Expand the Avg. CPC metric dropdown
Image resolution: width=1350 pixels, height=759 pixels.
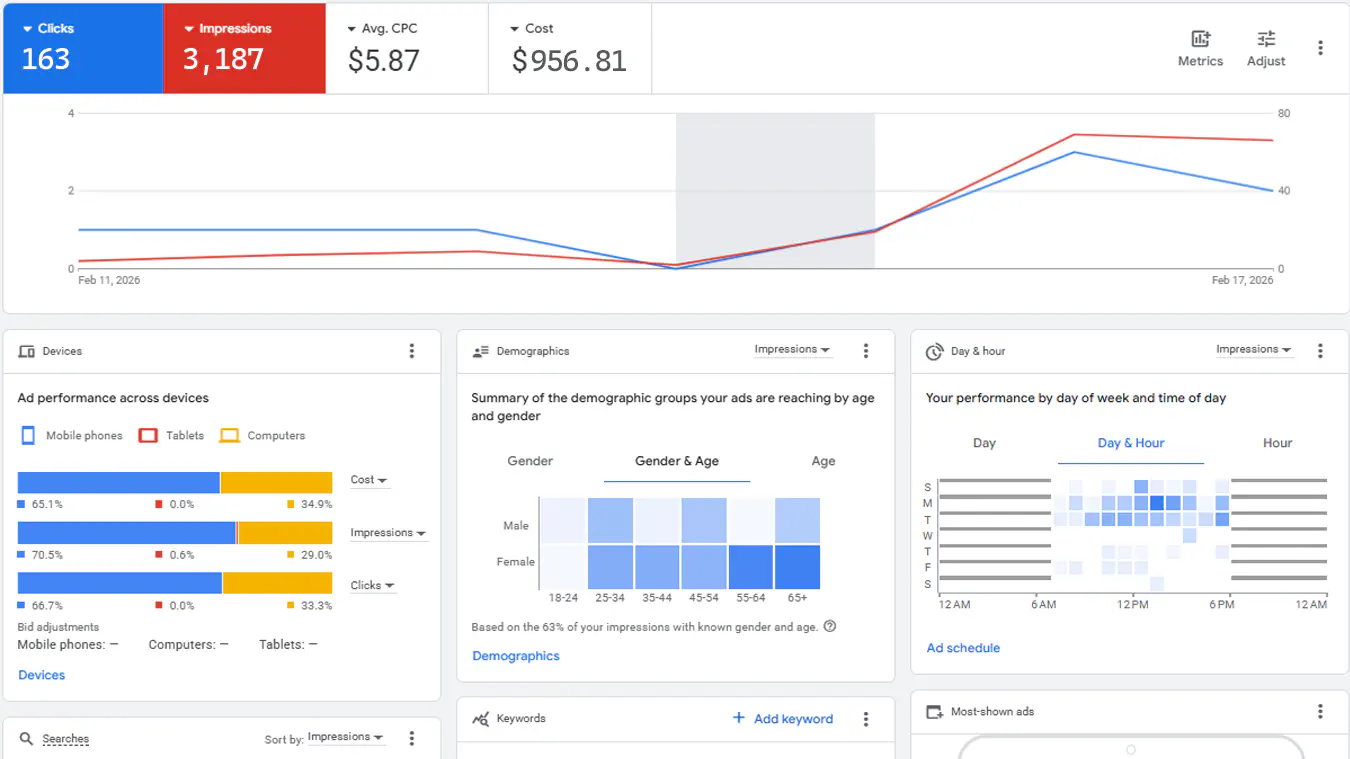[x=352, y=29]
